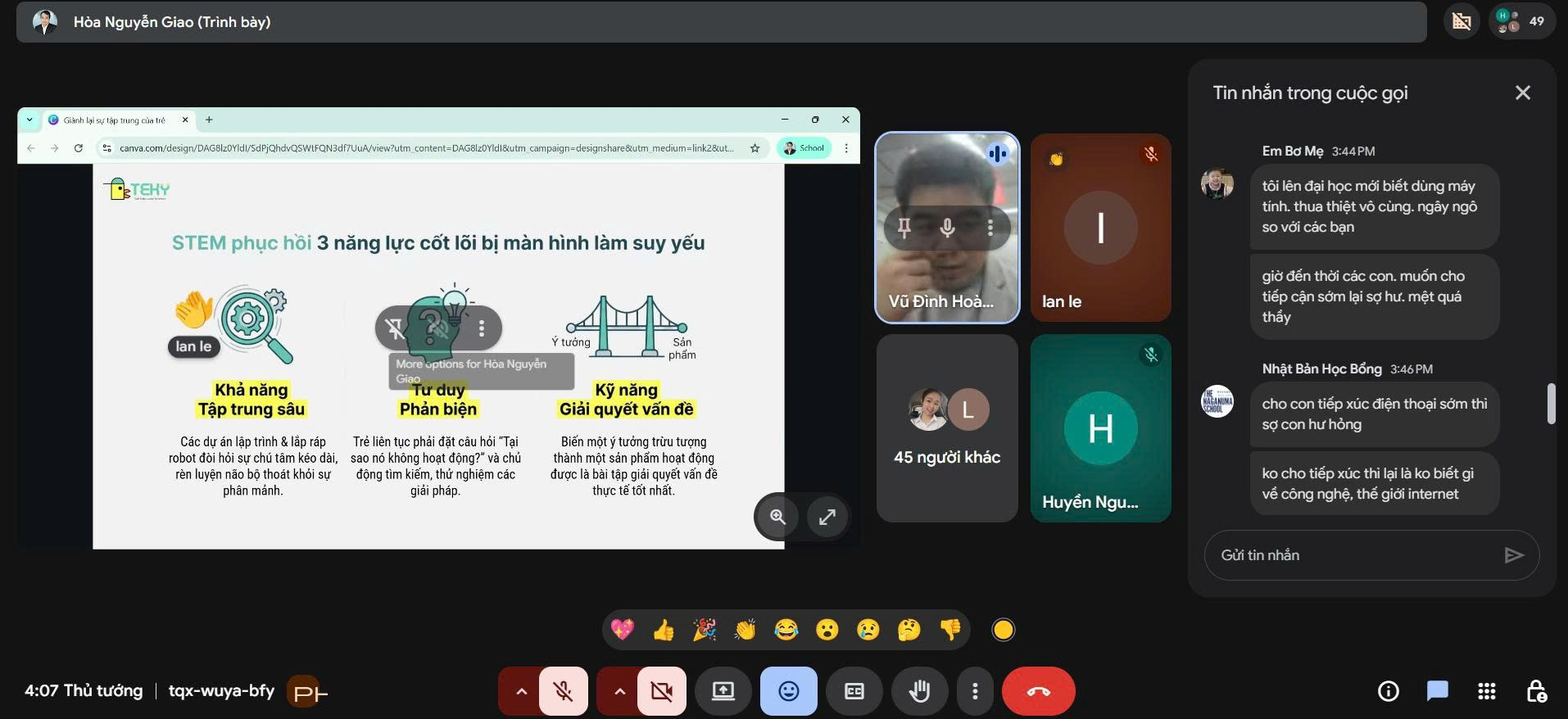Expand the presentation to full screen
Image resolution: width=1568 pixels, height=719 pixels.
[x=827, y=517]
